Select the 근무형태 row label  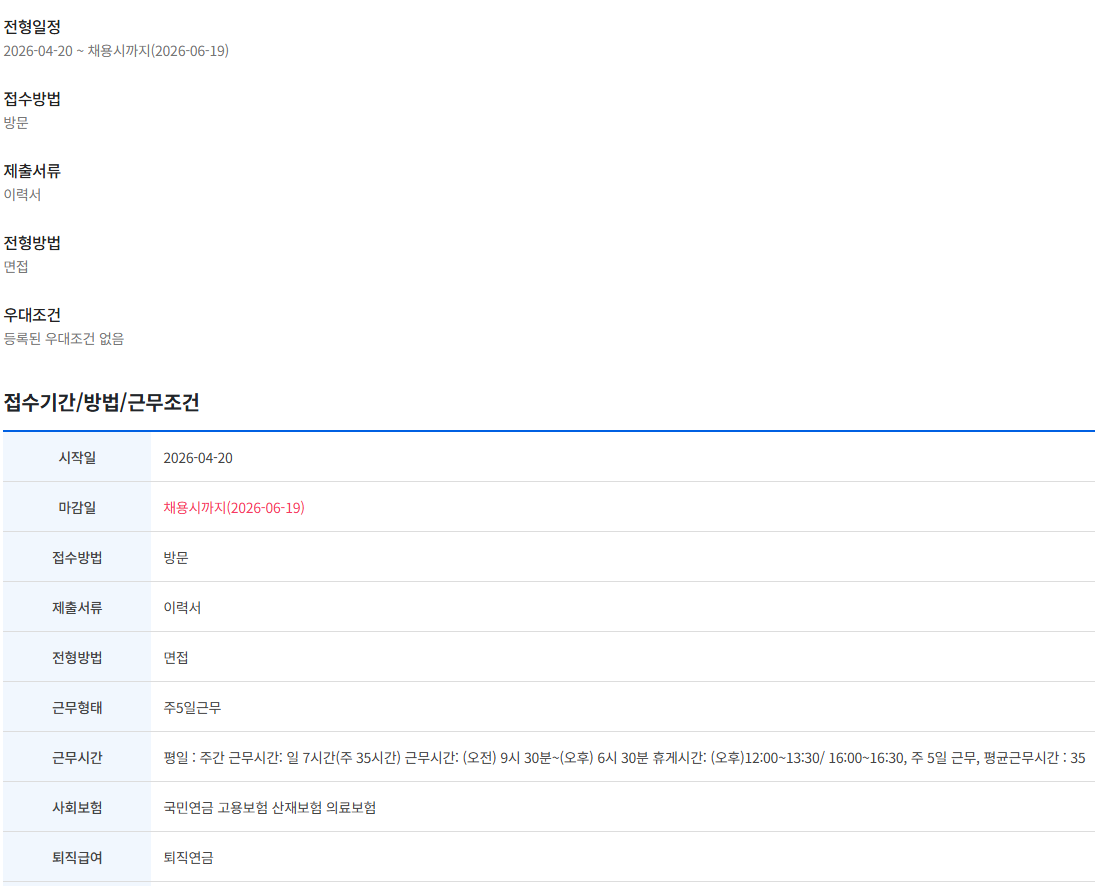click(77, 708)
